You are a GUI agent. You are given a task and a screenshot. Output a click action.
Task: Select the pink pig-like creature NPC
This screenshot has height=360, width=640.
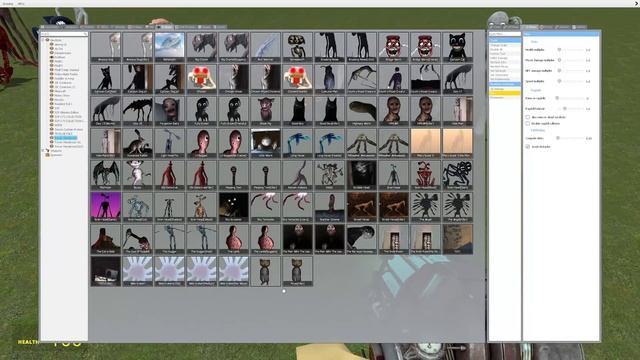[x=265, y=111]
